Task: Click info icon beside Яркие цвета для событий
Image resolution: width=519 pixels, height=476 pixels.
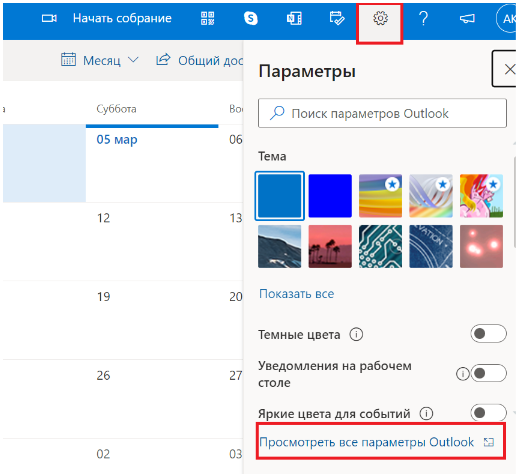Action: (426, 414)
